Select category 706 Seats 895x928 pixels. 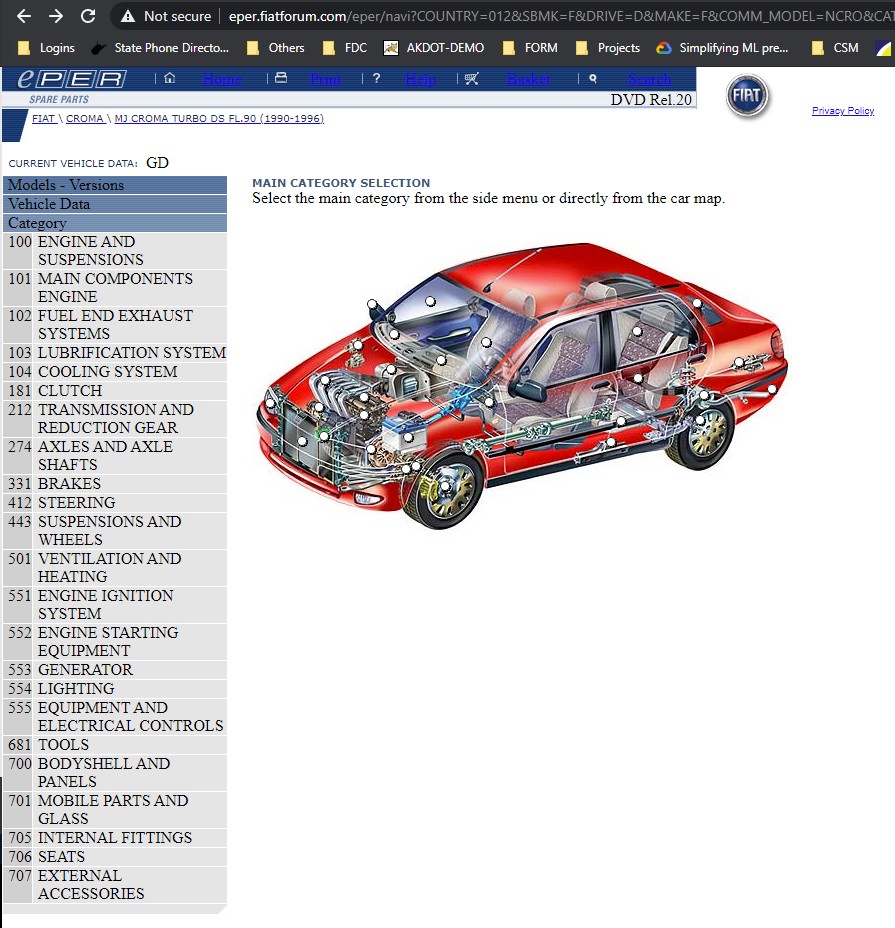tap(115, 856)
